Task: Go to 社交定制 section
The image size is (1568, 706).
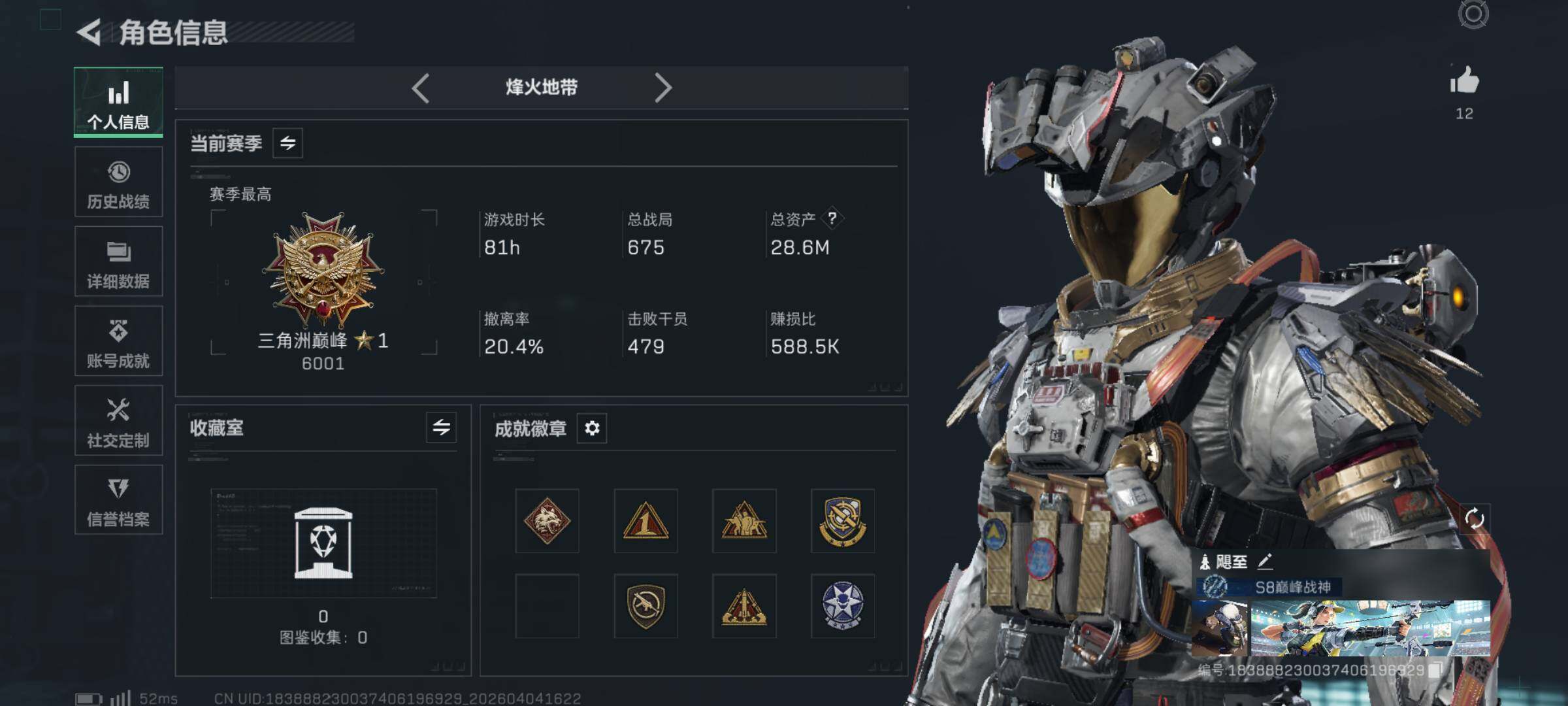Action: click(118, 421)
